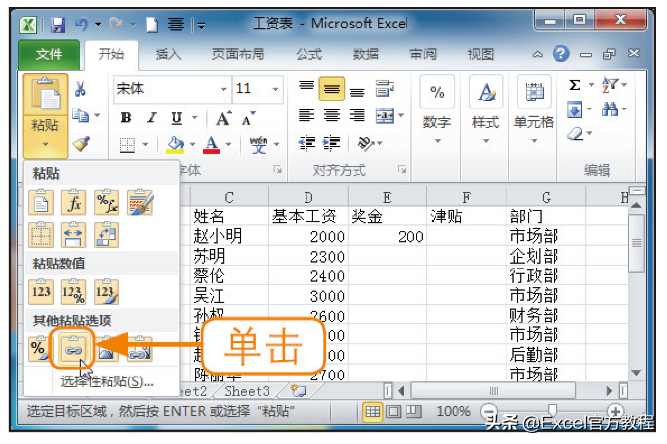Image resolution: width=667 pixels, height=444 pixels.
Task: Toggle Bold formatting
Action: (x=126, y=118)
